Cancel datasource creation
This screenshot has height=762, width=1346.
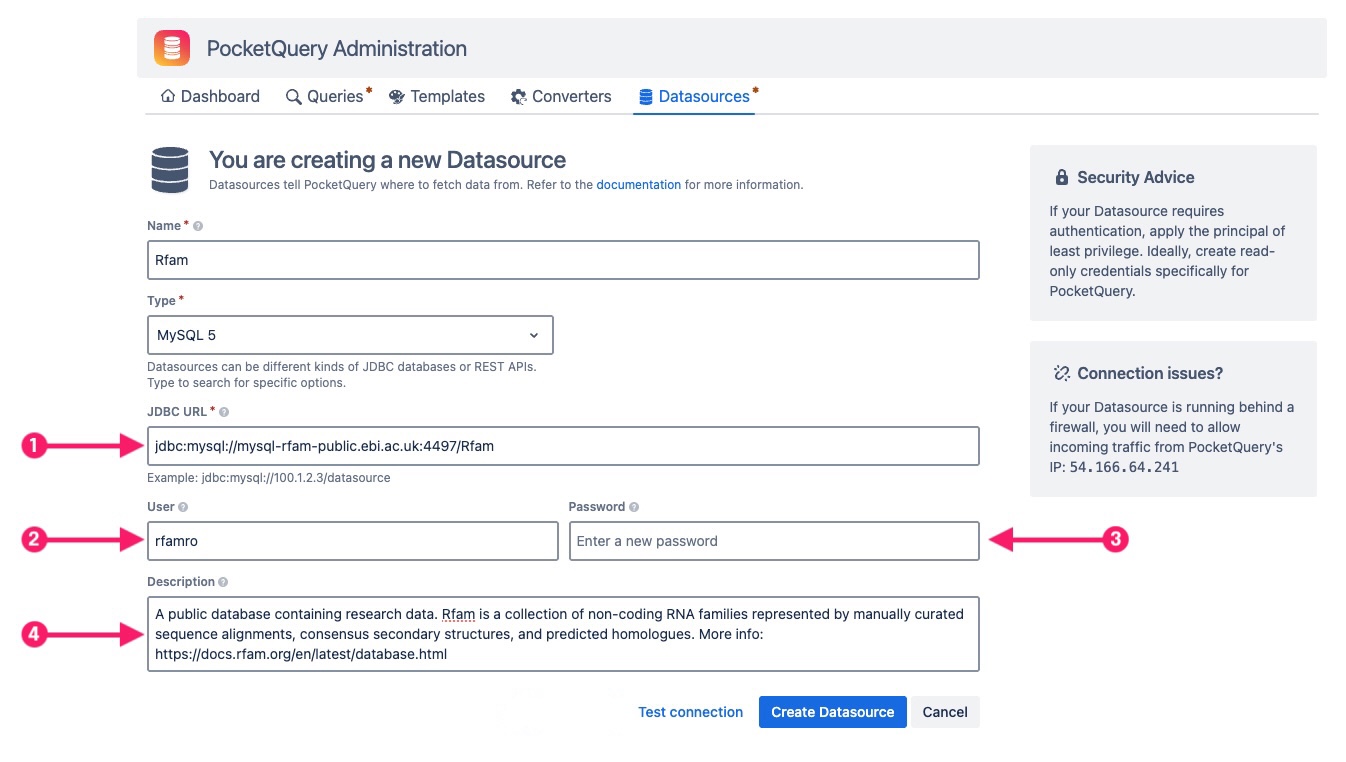click(x=945, y=712)
